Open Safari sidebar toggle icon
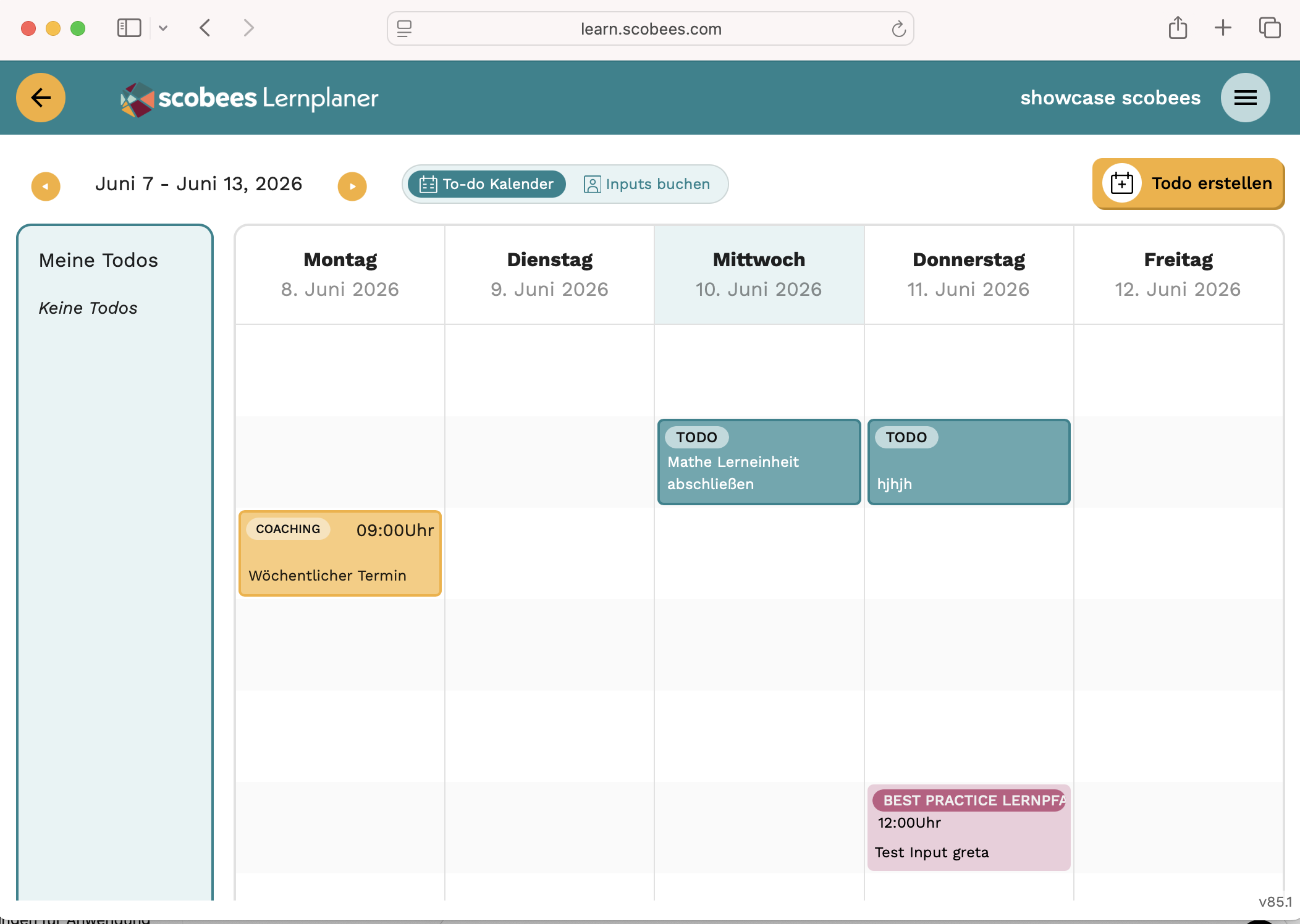Screen dimensions: 1300x924 click(x=129, y=28)
